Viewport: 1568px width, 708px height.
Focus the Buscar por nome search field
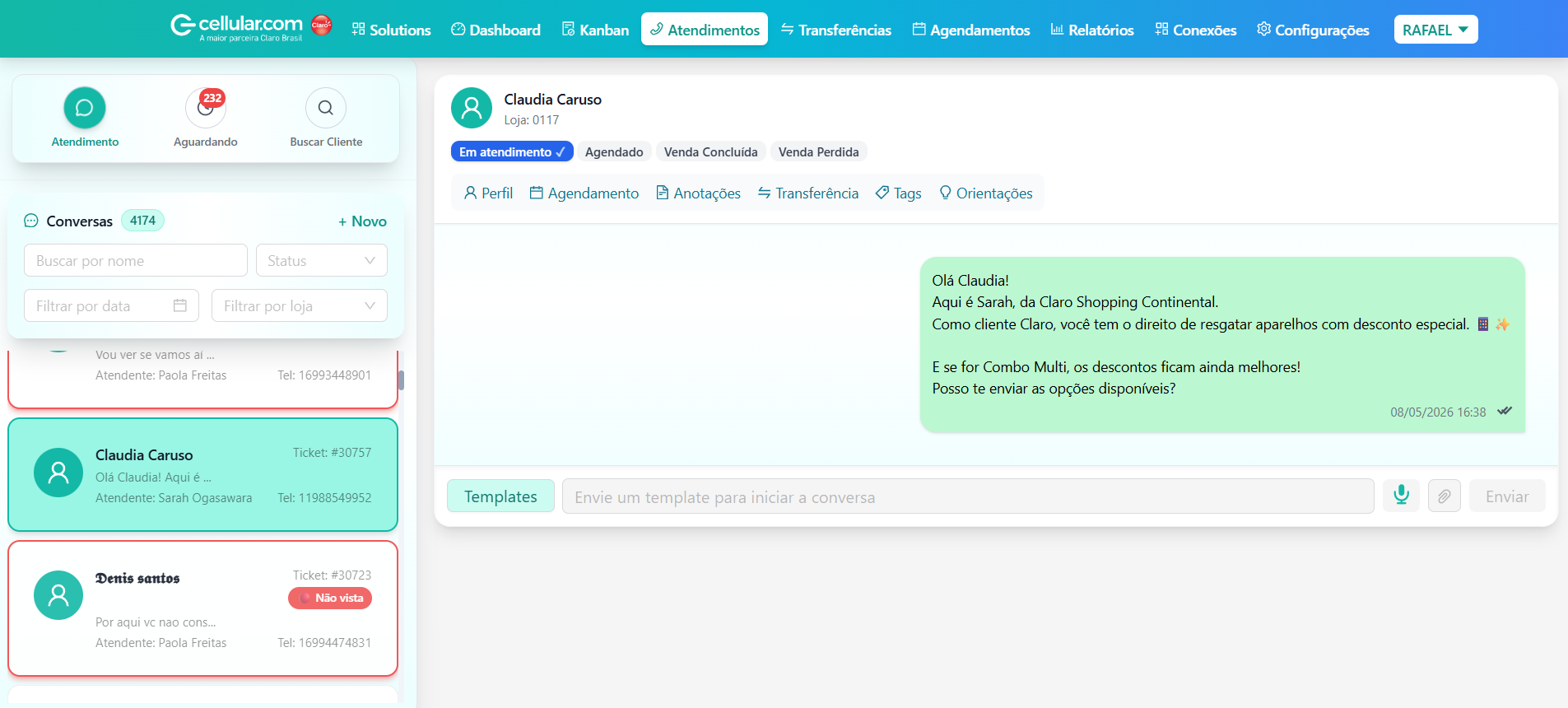(136, 260)
